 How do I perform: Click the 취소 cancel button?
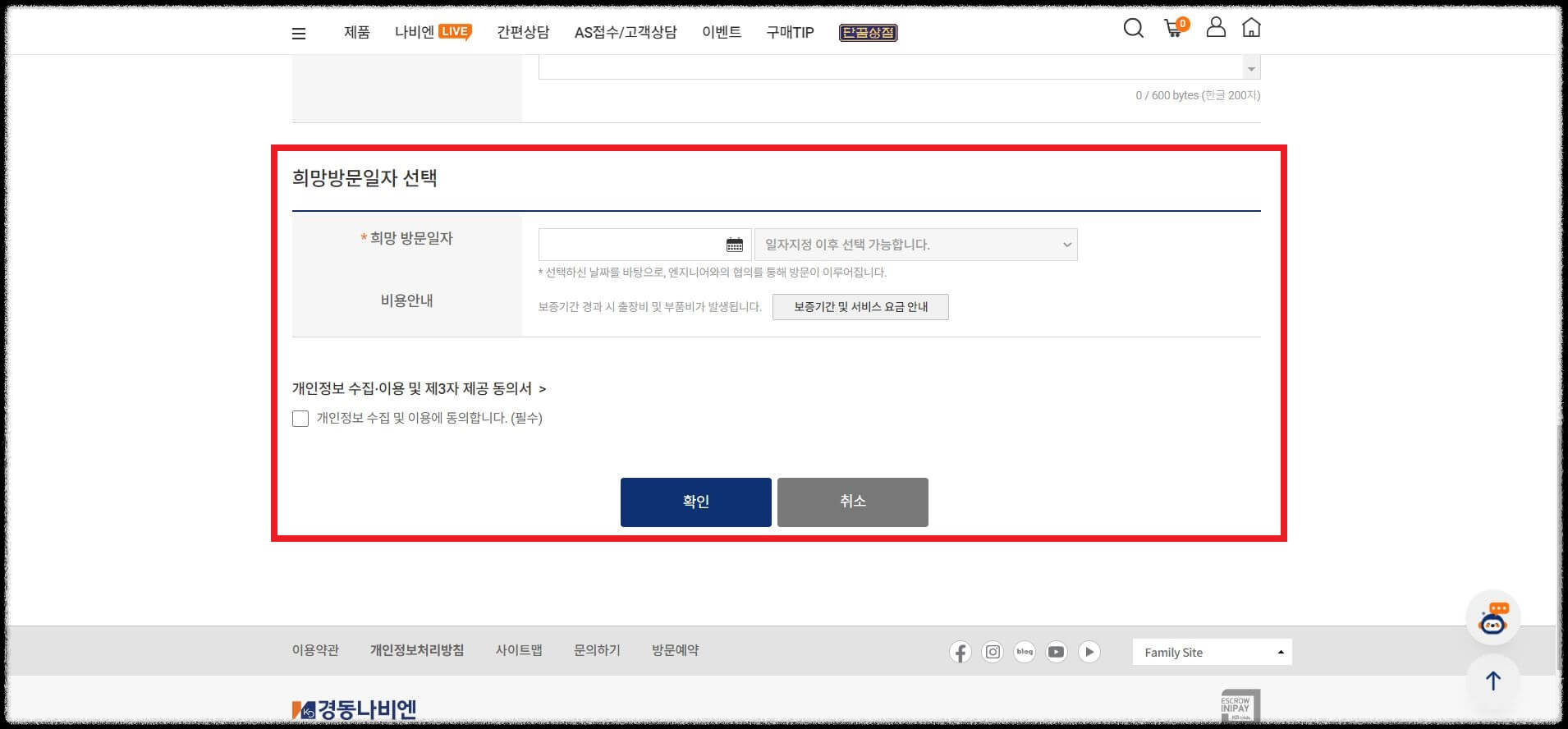tap(853, 502)
